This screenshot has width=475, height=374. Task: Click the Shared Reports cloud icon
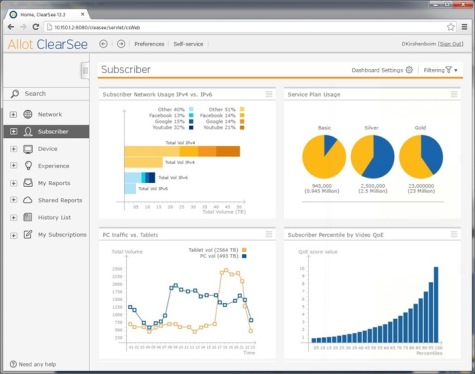pos(28,200)
